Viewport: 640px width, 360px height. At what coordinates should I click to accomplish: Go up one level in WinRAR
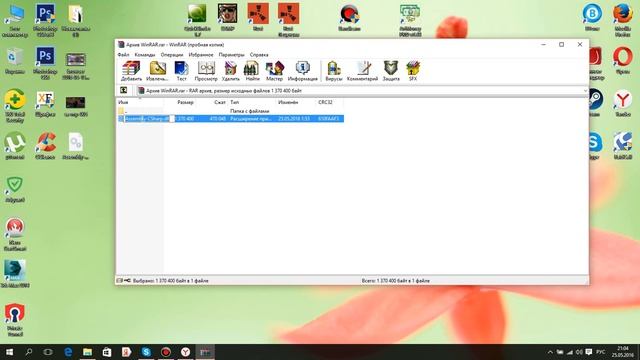click(x=124, y=90)
